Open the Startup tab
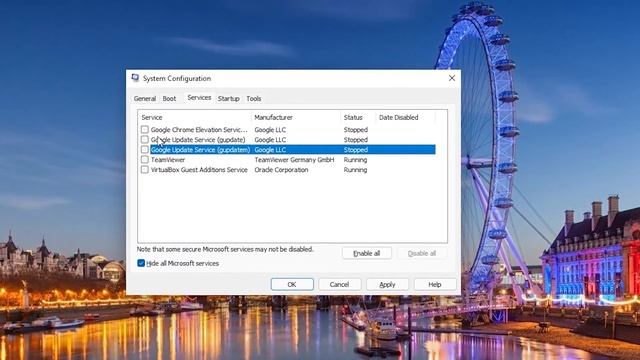 coord(229,98)
